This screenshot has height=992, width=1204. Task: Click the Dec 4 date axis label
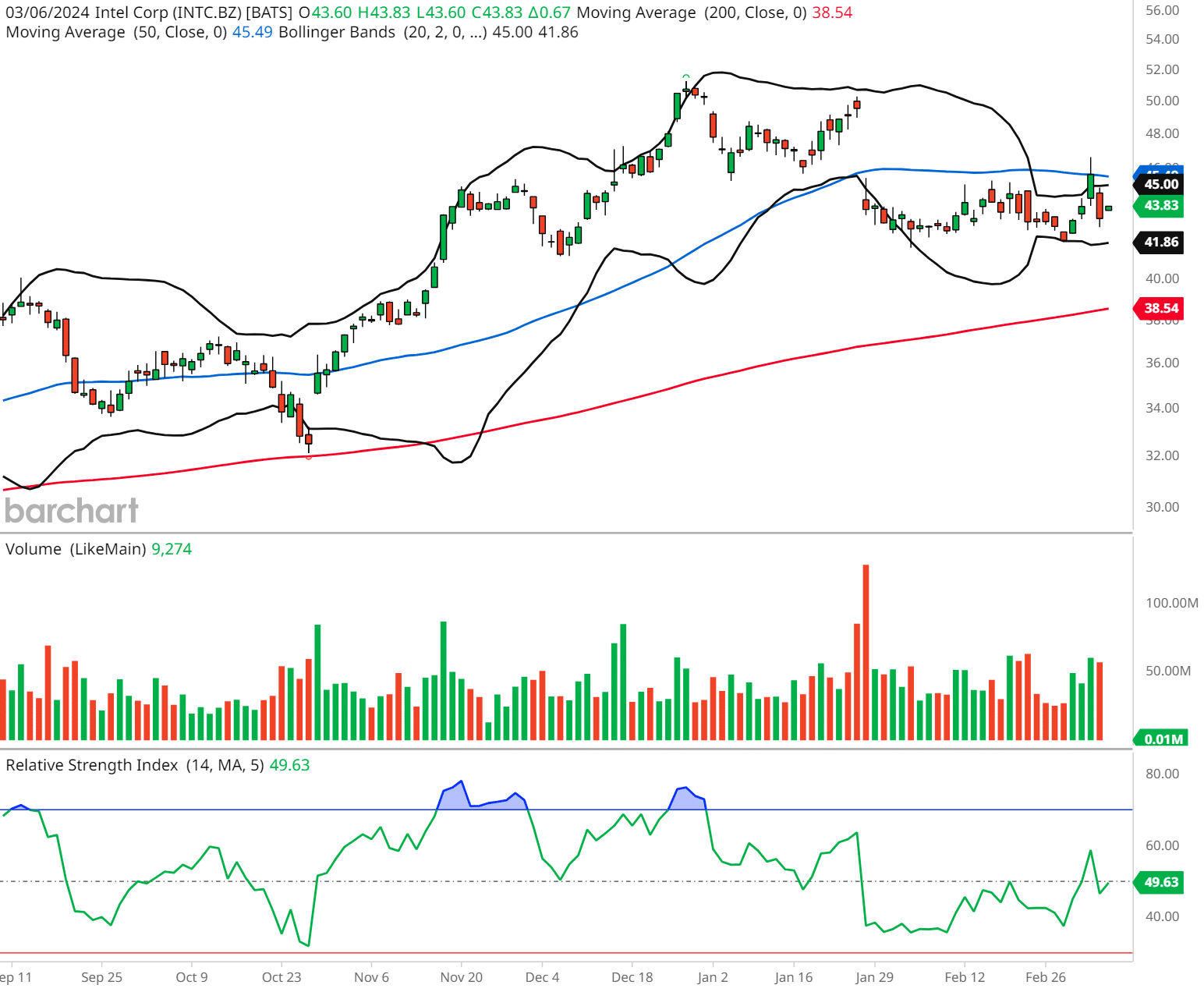coord(542,977)
